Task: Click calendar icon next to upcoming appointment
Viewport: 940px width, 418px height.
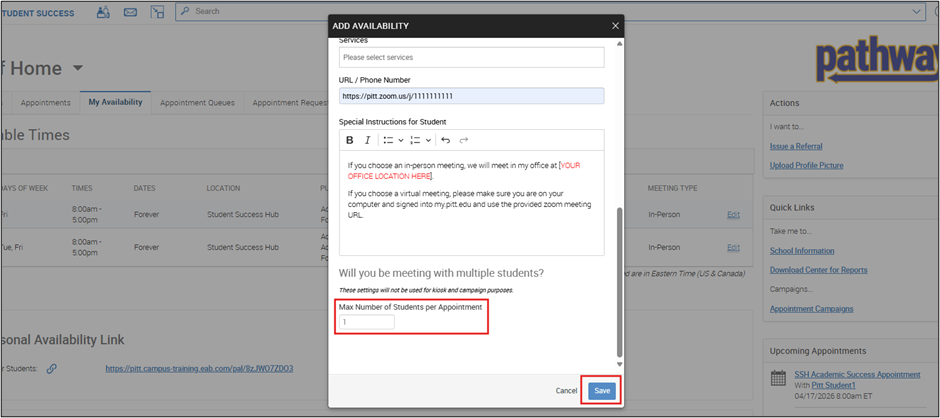Action: 778,378
